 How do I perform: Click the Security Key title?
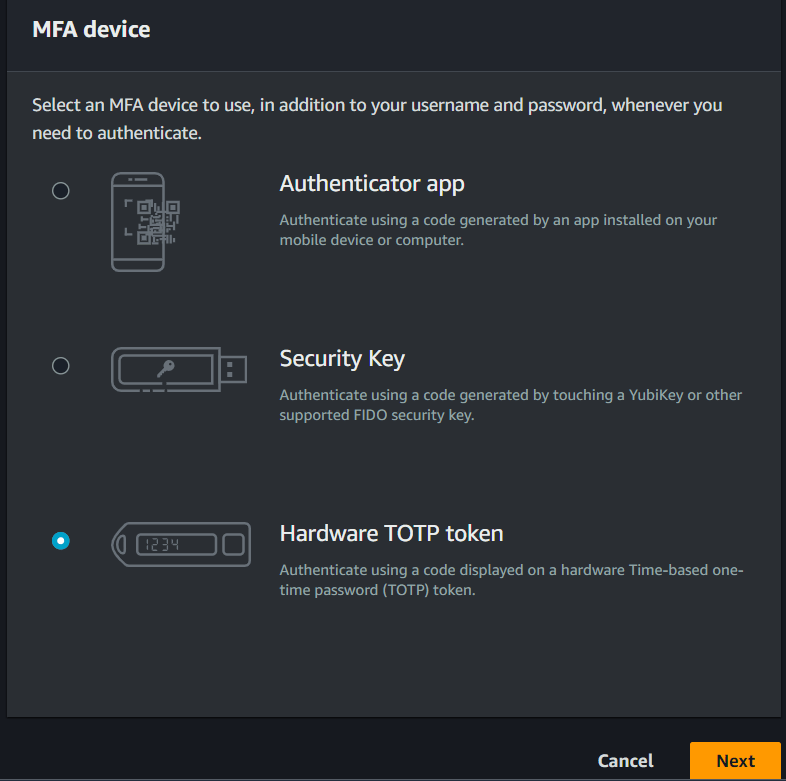(342, 359)
